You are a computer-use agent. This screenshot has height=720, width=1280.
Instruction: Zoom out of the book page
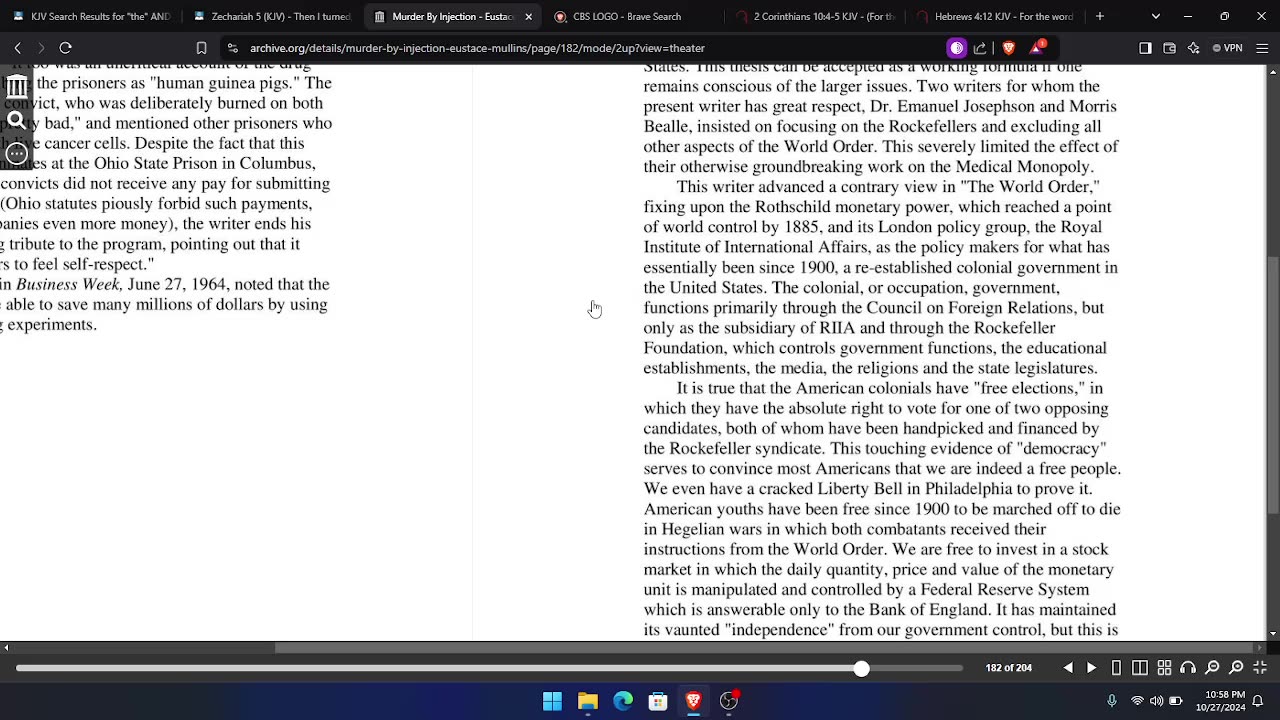[1212, 668]
